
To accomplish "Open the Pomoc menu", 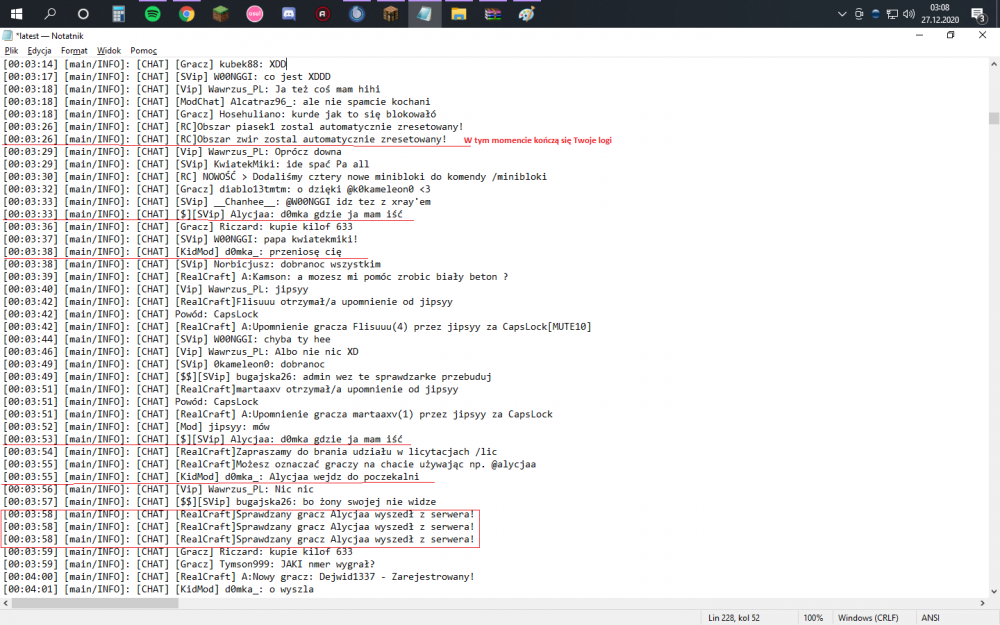I will 143,50.
